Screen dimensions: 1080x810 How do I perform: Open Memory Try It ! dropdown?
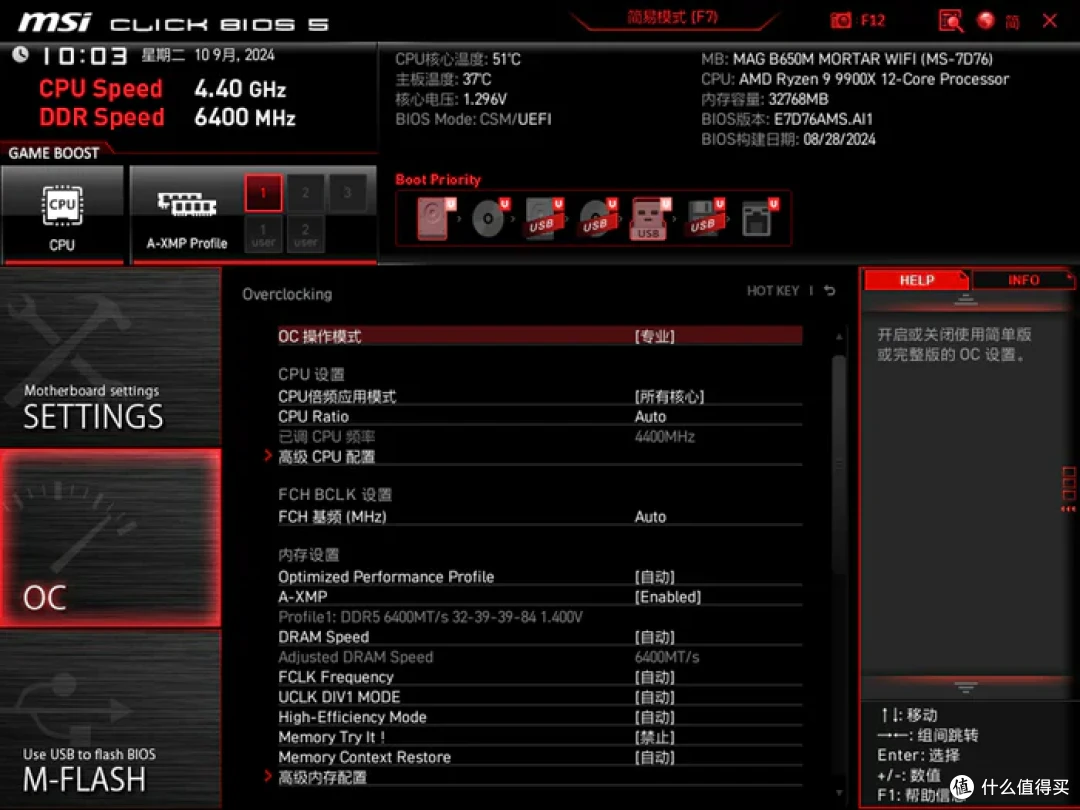pos(654,737)
